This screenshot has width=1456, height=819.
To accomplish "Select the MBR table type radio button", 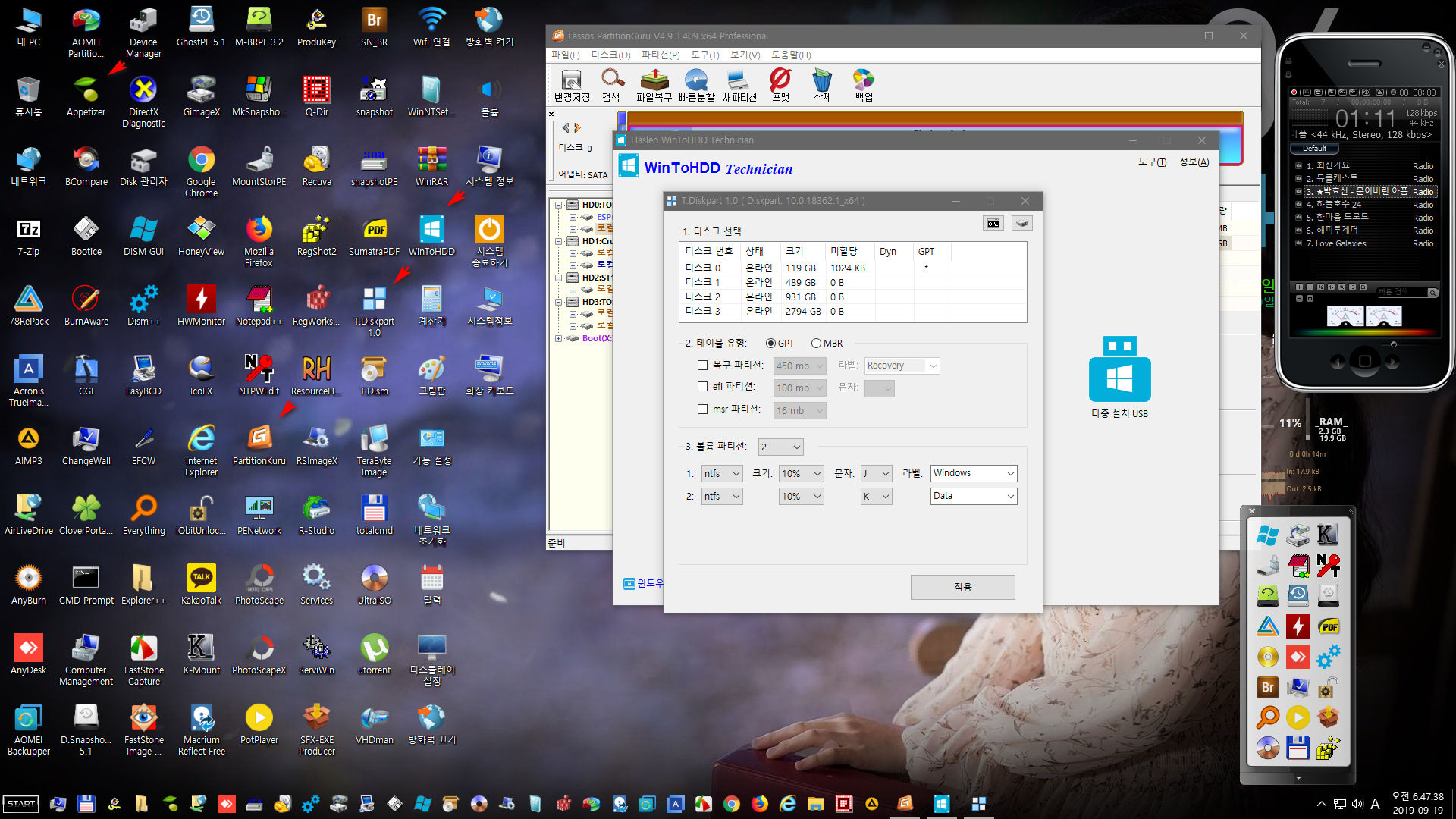I will 816,344.
